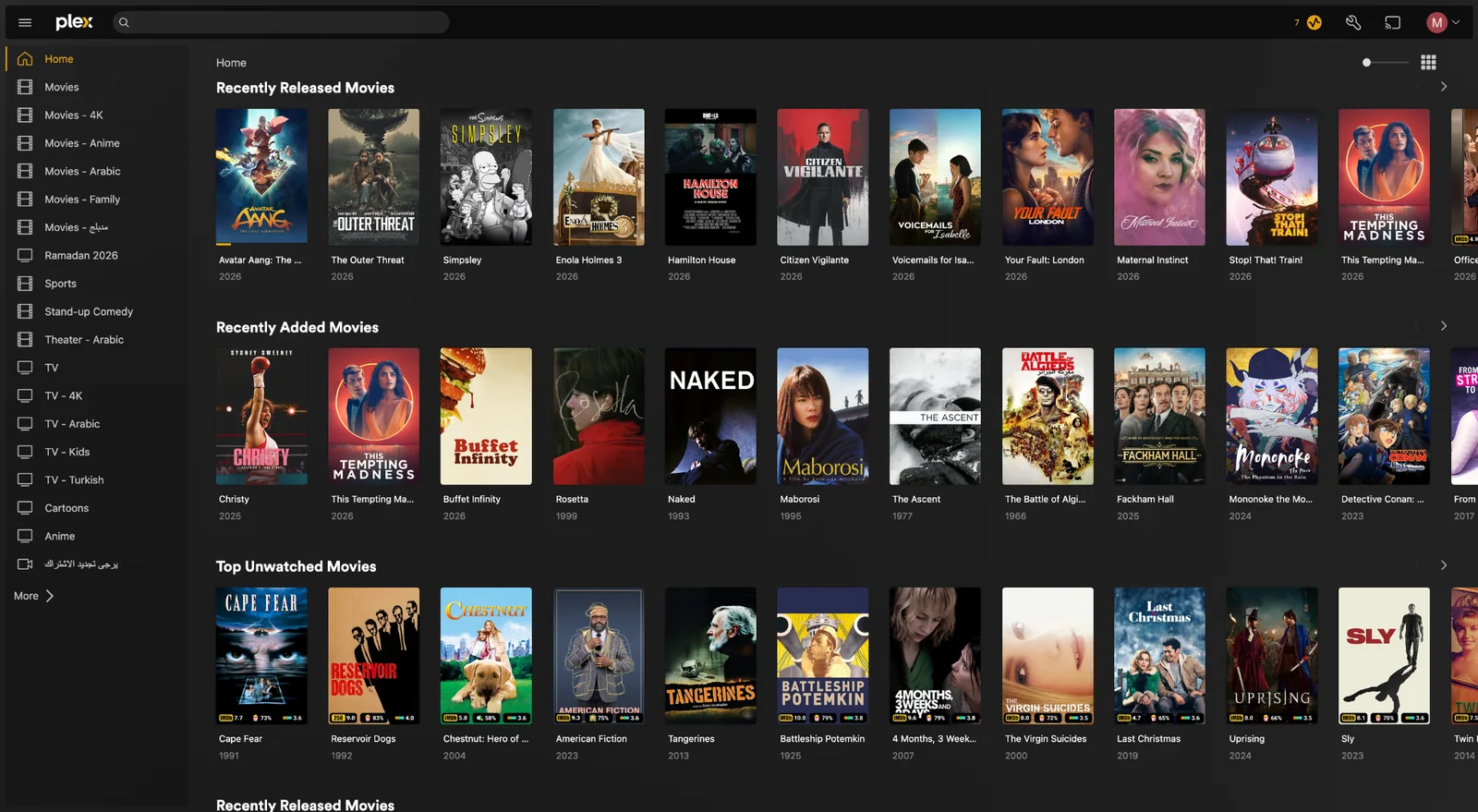Open TV - Arabic library icon

[25, 424]
